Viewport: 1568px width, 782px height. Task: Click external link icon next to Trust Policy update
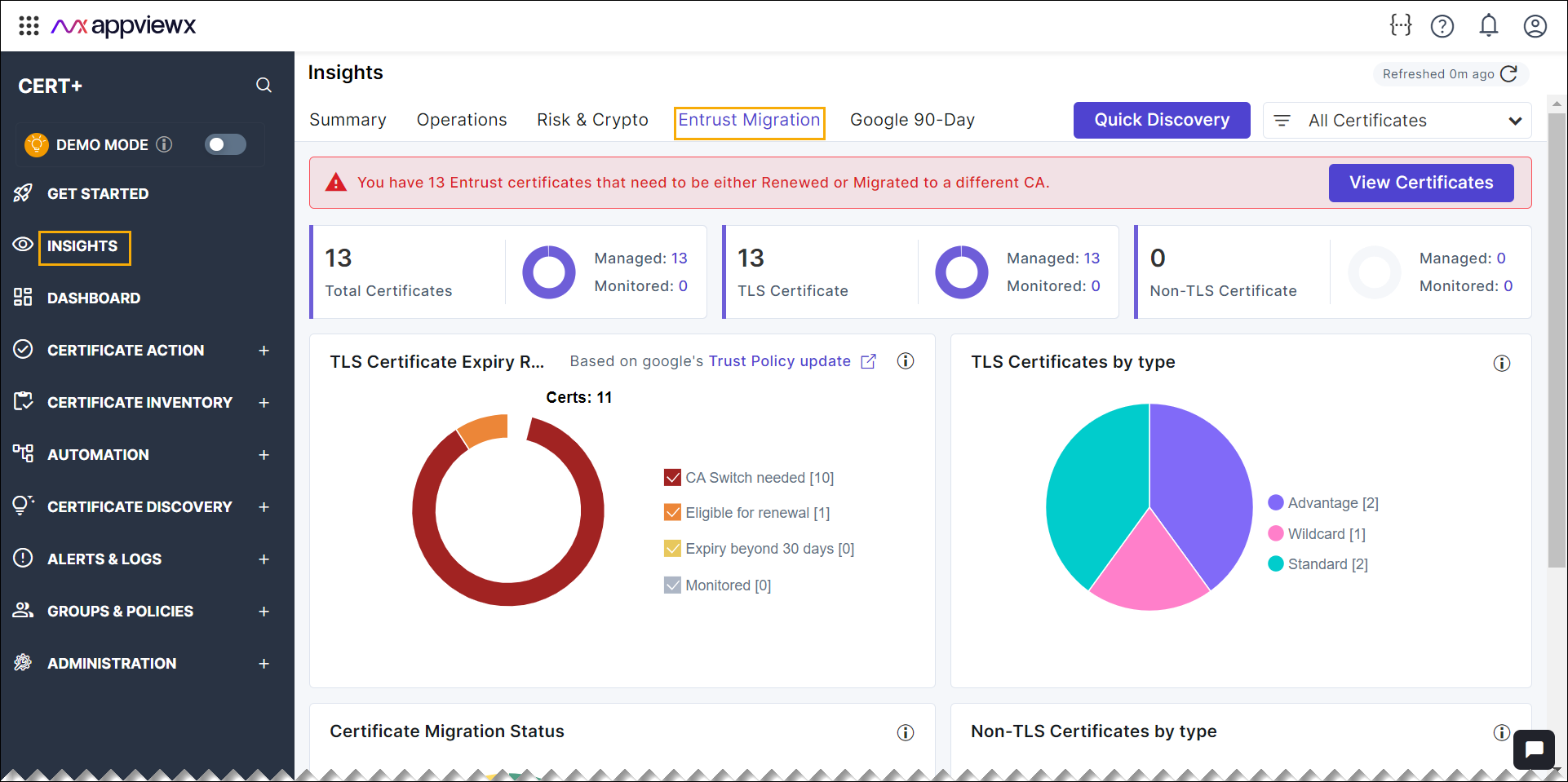869,361
